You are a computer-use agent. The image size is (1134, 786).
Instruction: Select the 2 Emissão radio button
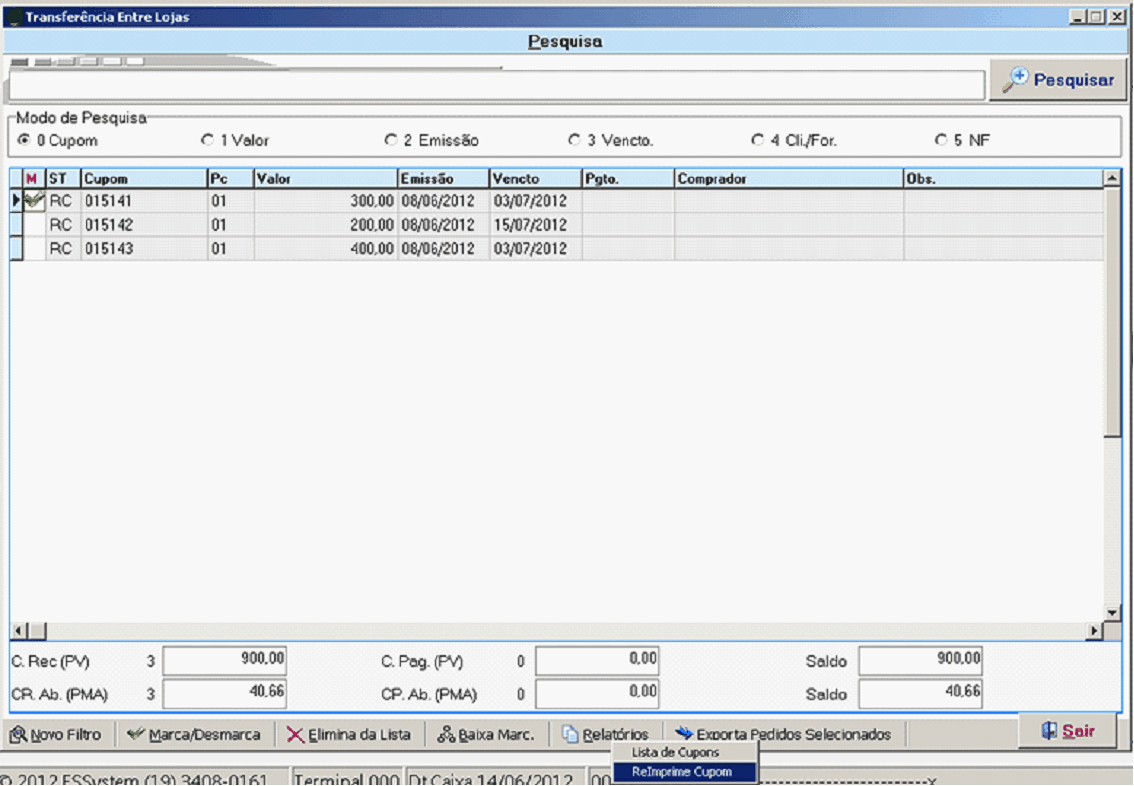[x=391, y=141]
